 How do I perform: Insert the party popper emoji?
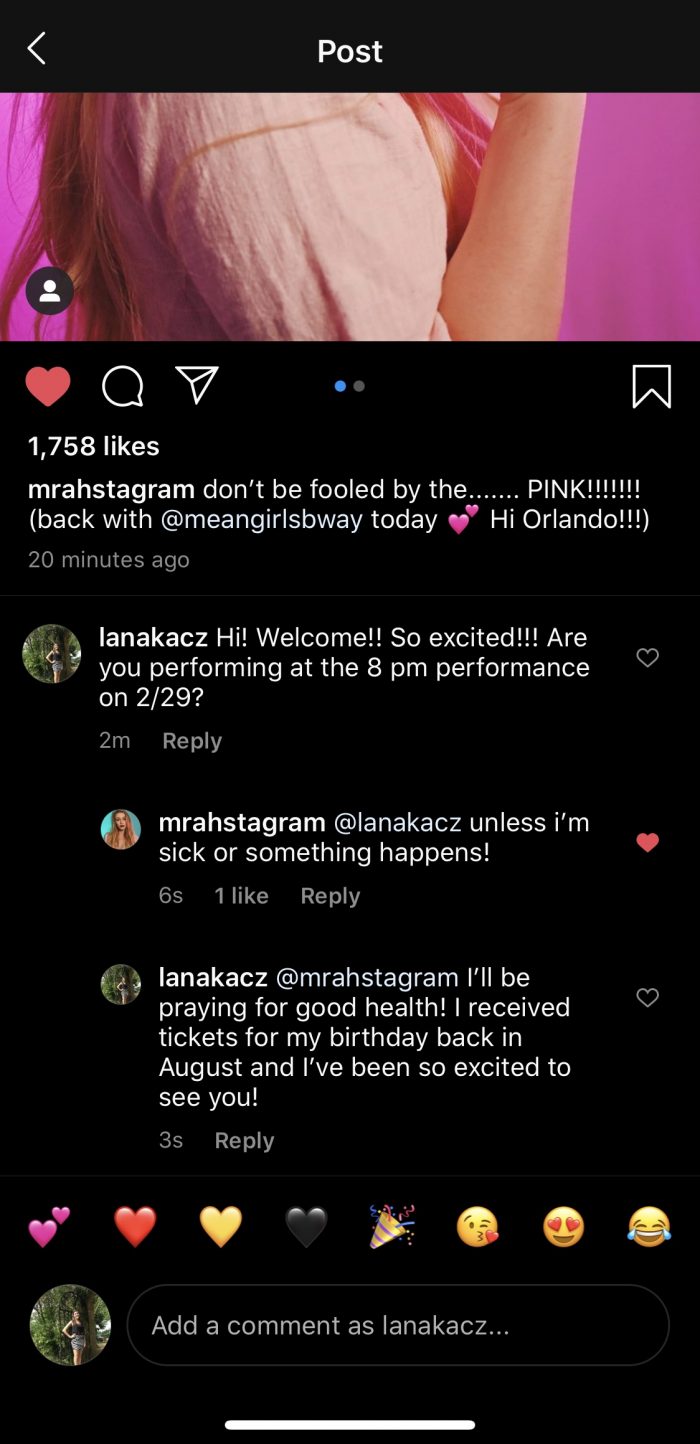click(392, 1227)
